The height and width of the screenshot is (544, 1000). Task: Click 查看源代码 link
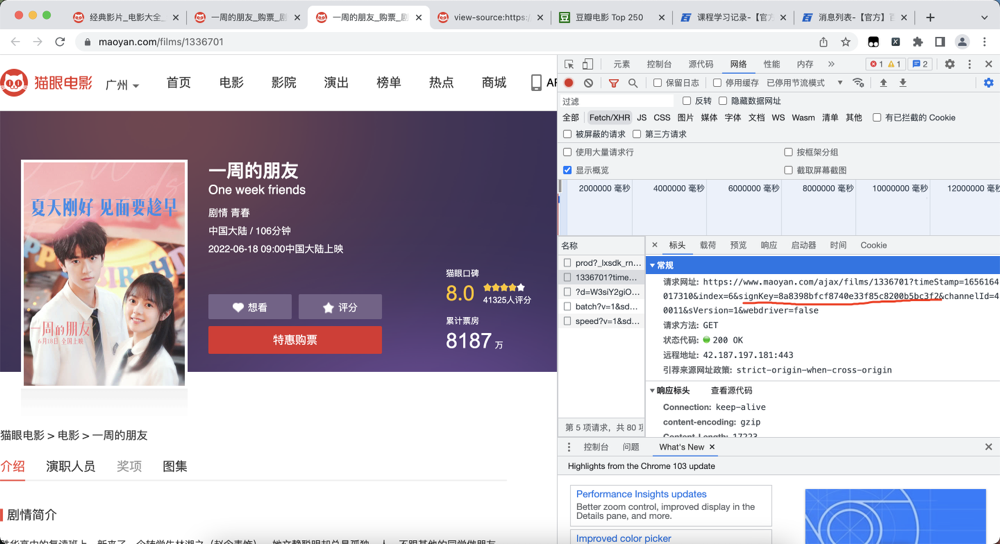[x=732, y=390]
